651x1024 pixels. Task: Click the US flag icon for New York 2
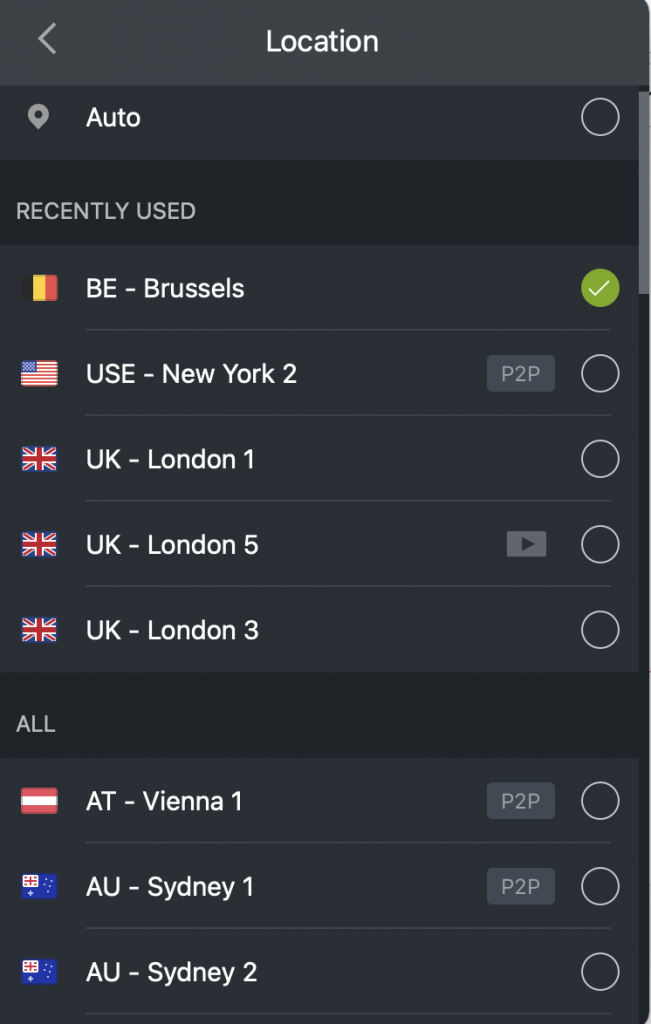(x=37, y=373)
